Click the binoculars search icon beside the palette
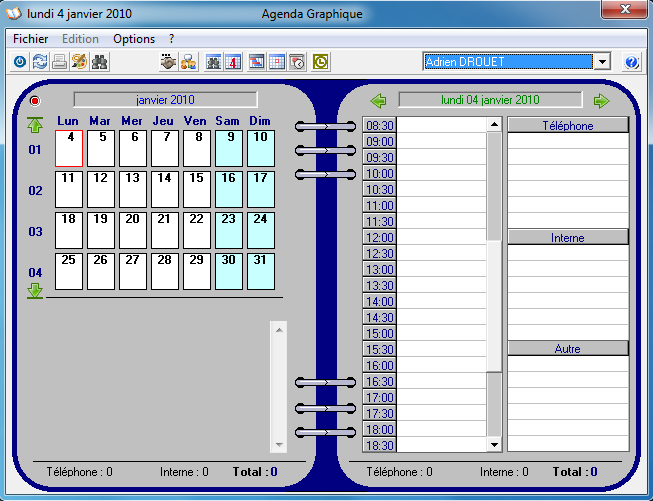The height and width of the screenshot is (501, 653). point(100,62)
